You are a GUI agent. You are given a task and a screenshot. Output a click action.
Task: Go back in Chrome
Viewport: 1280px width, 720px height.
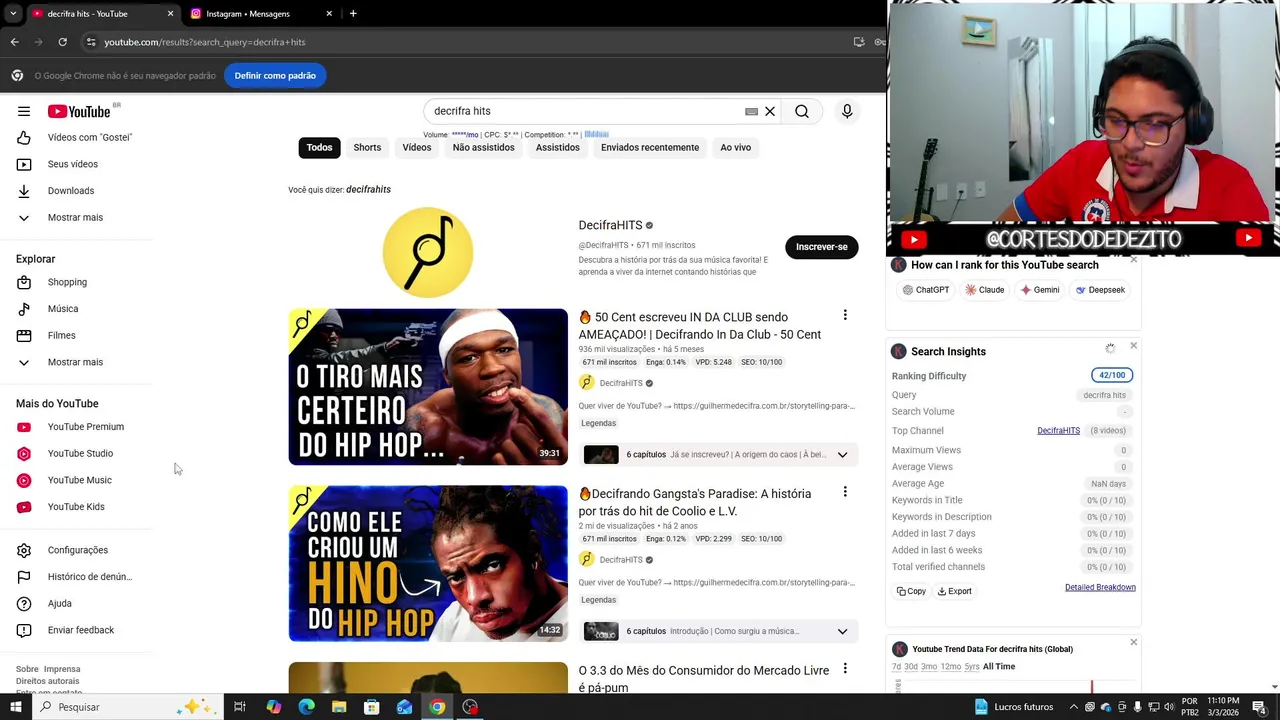coord(14,42)
